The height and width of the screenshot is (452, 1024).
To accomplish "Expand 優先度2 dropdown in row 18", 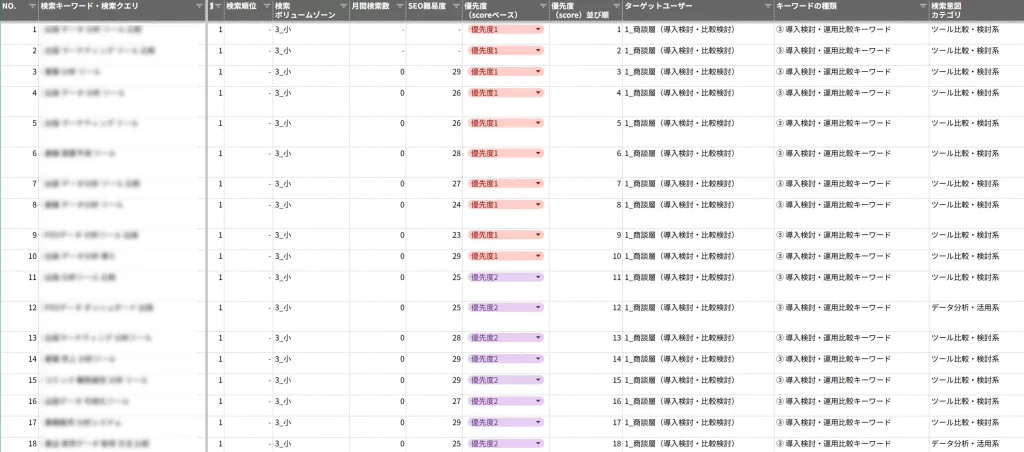I will (x=539, y=443).
